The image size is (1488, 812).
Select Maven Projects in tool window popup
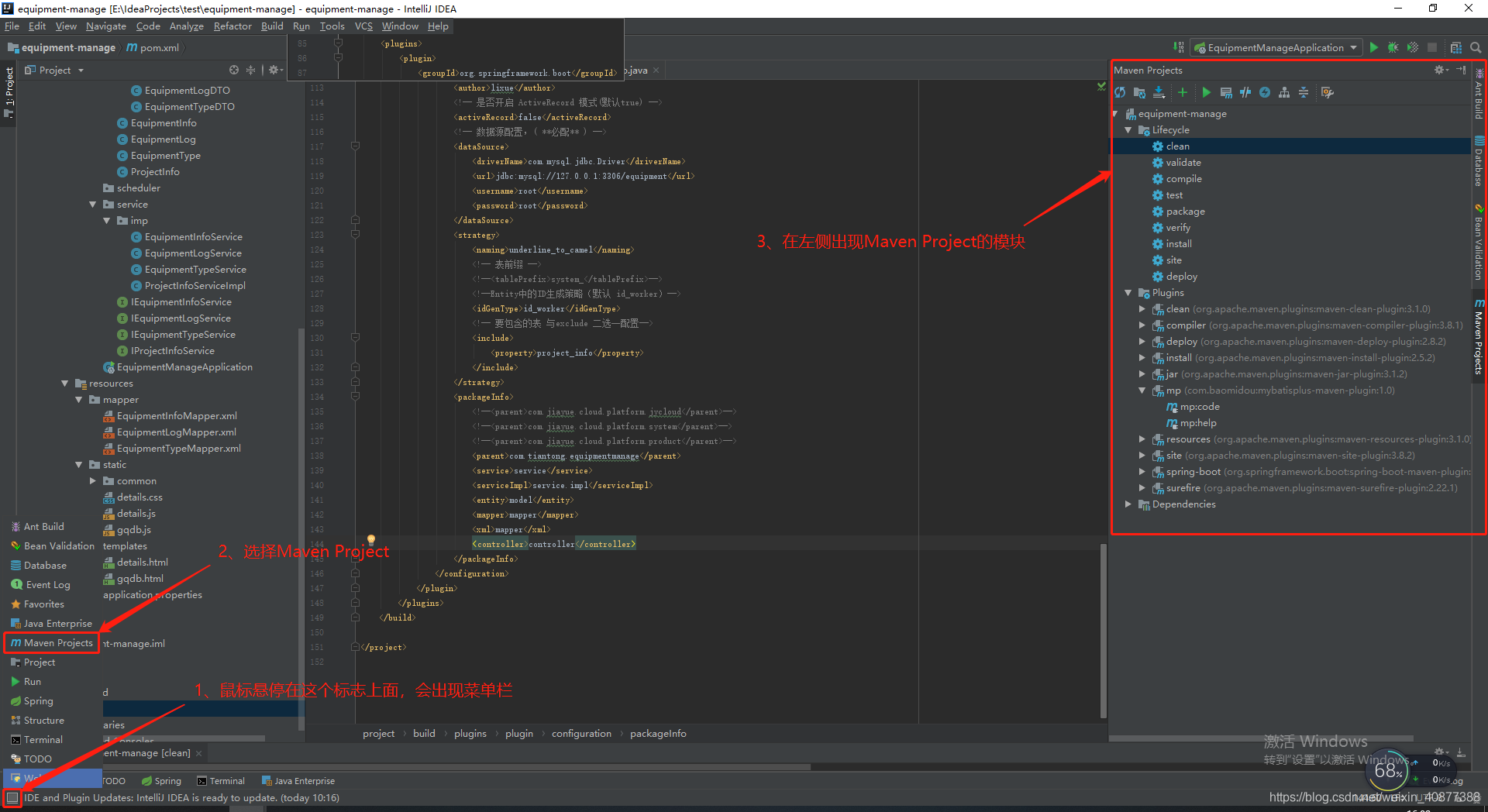coord(52,643)
